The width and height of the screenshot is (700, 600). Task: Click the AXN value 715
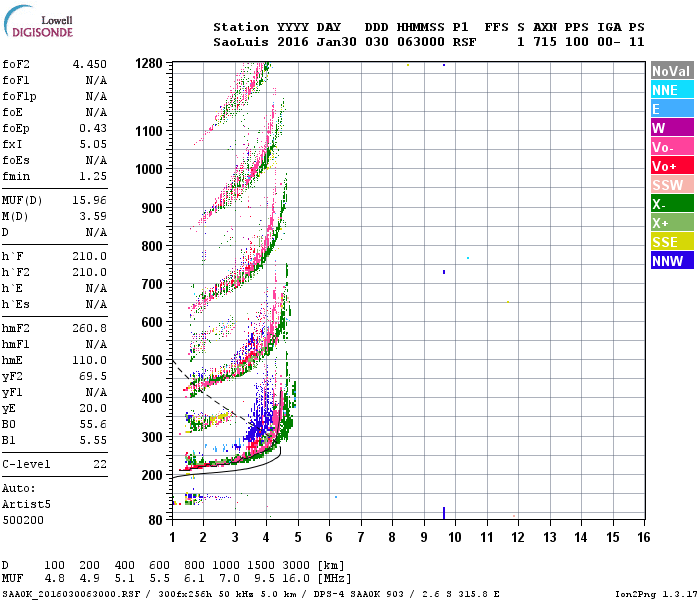545,42
